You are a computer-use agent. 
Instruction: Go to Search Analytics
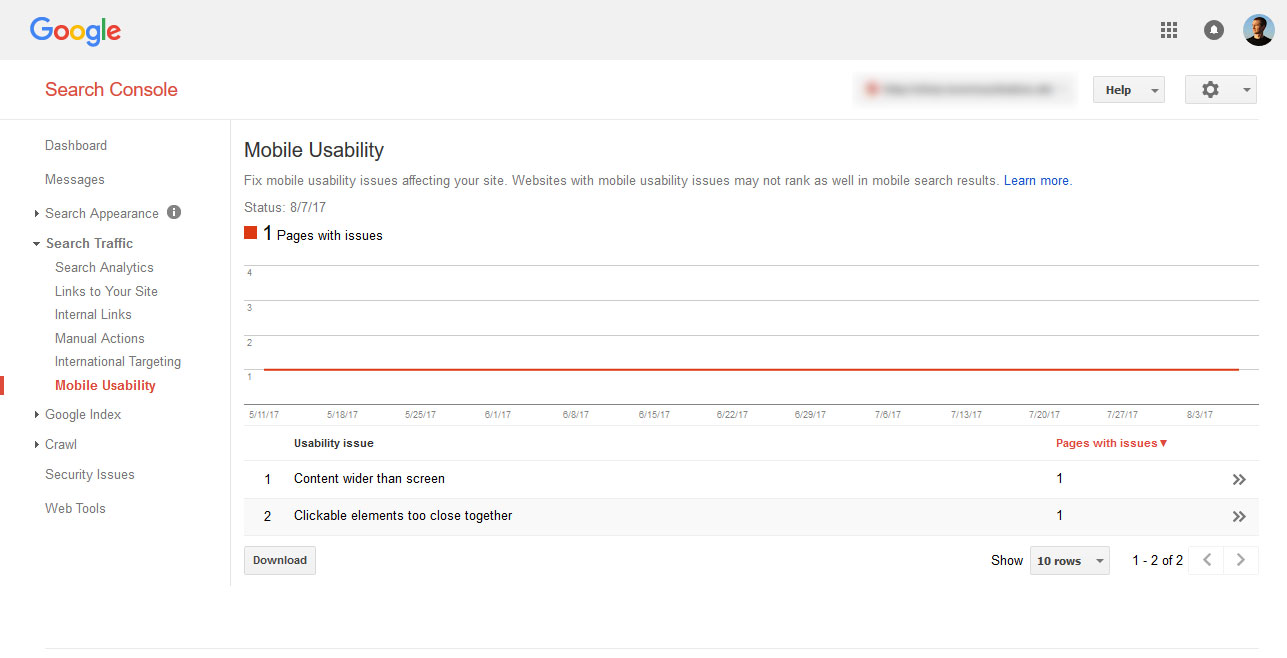click(x=104, y=267)
